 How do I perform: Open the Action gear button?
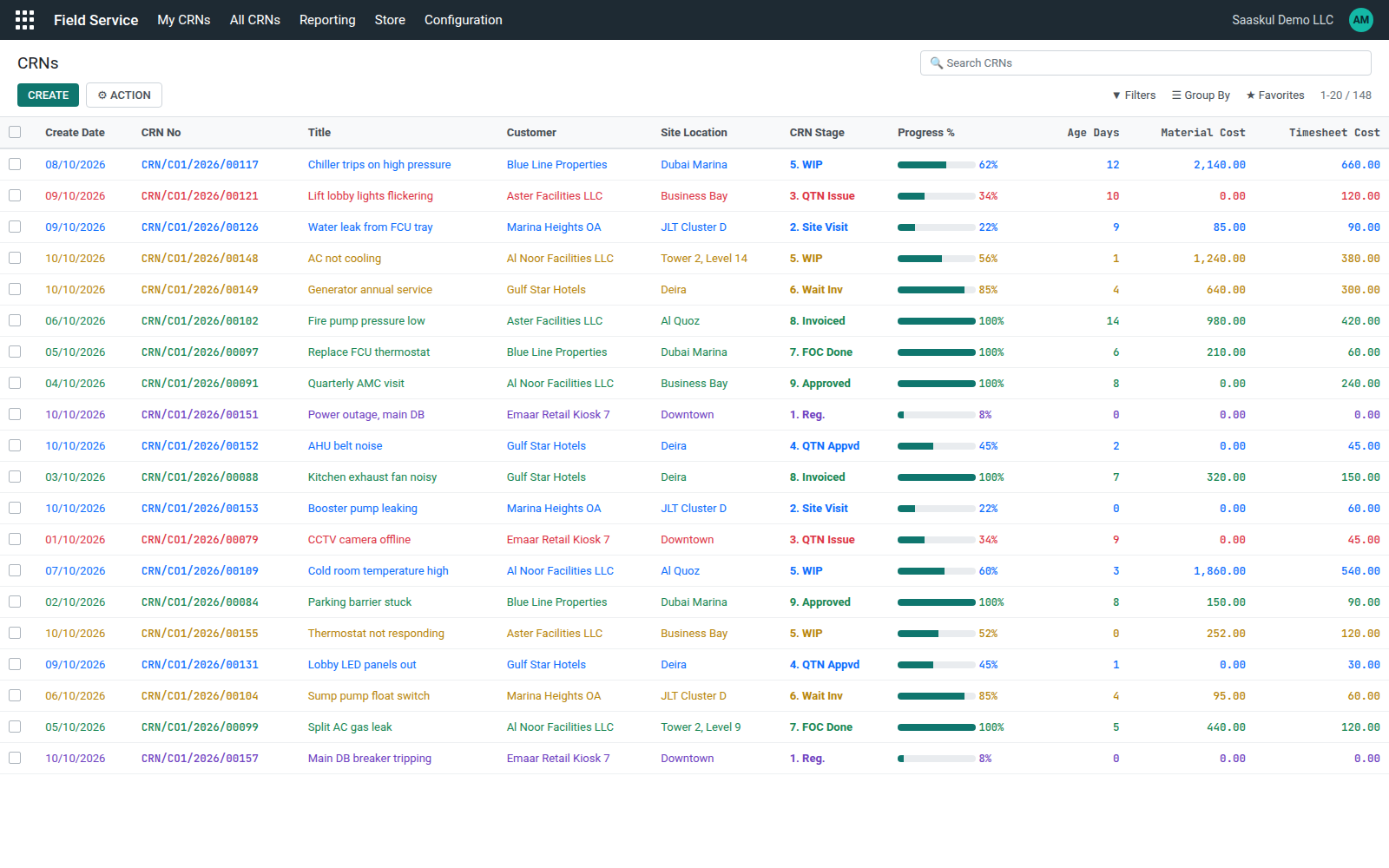tap(124, 95)
